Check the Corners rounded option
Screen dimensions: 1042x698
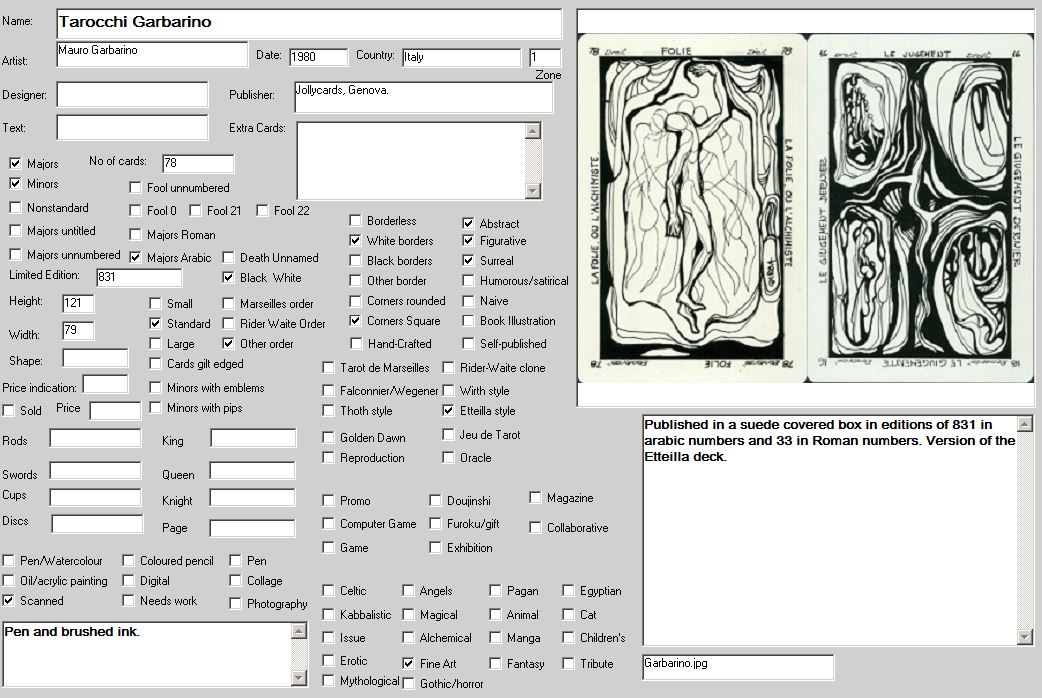(356, 301)
